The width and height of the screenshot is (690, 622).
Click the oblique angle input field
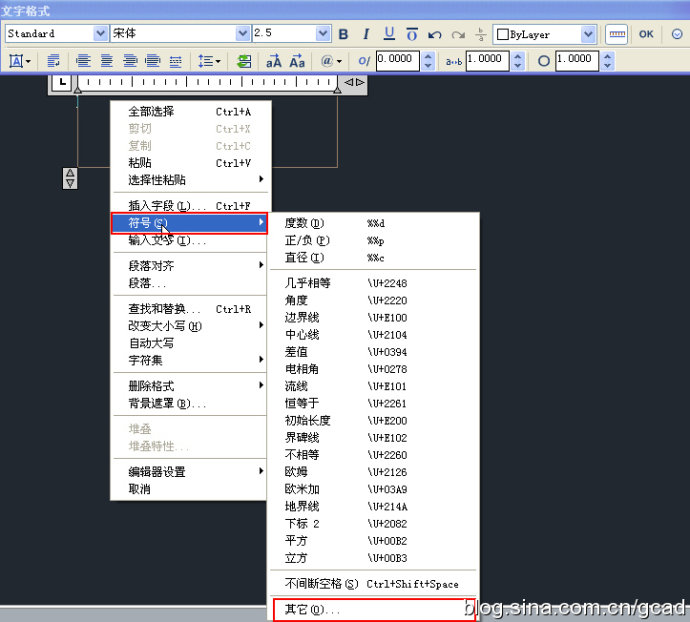pyautogui.click(x=398, y=60)
